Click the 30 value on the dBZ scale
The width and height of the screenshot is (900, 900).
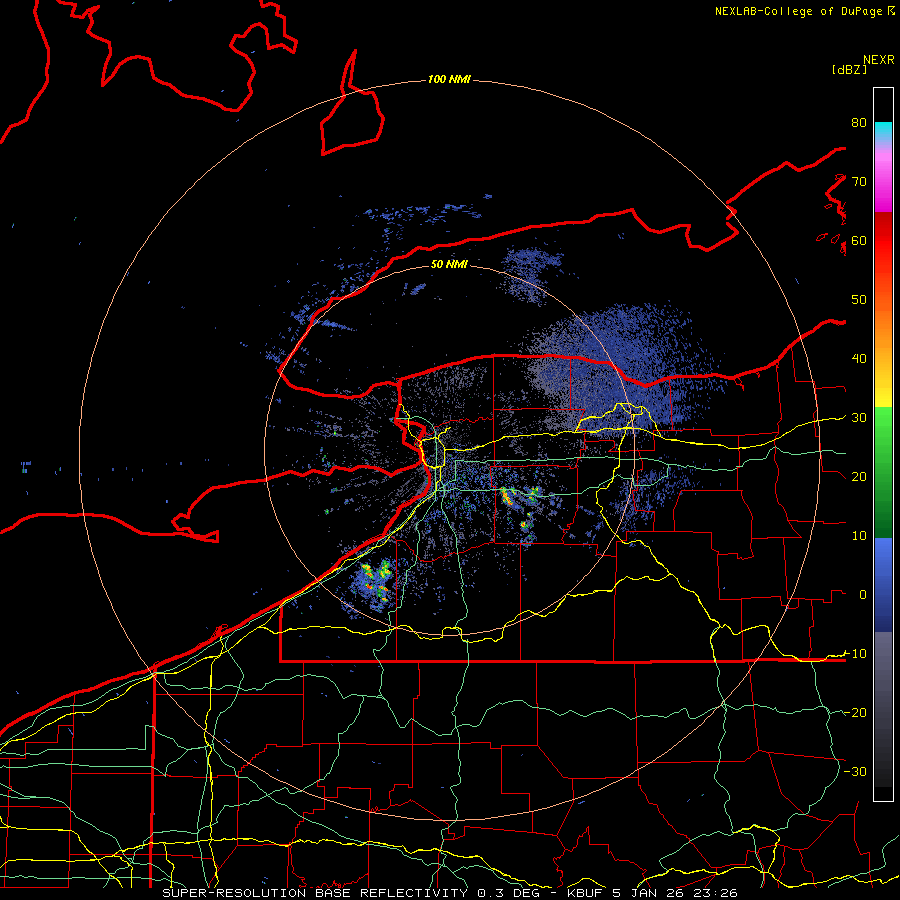(859, 418)
